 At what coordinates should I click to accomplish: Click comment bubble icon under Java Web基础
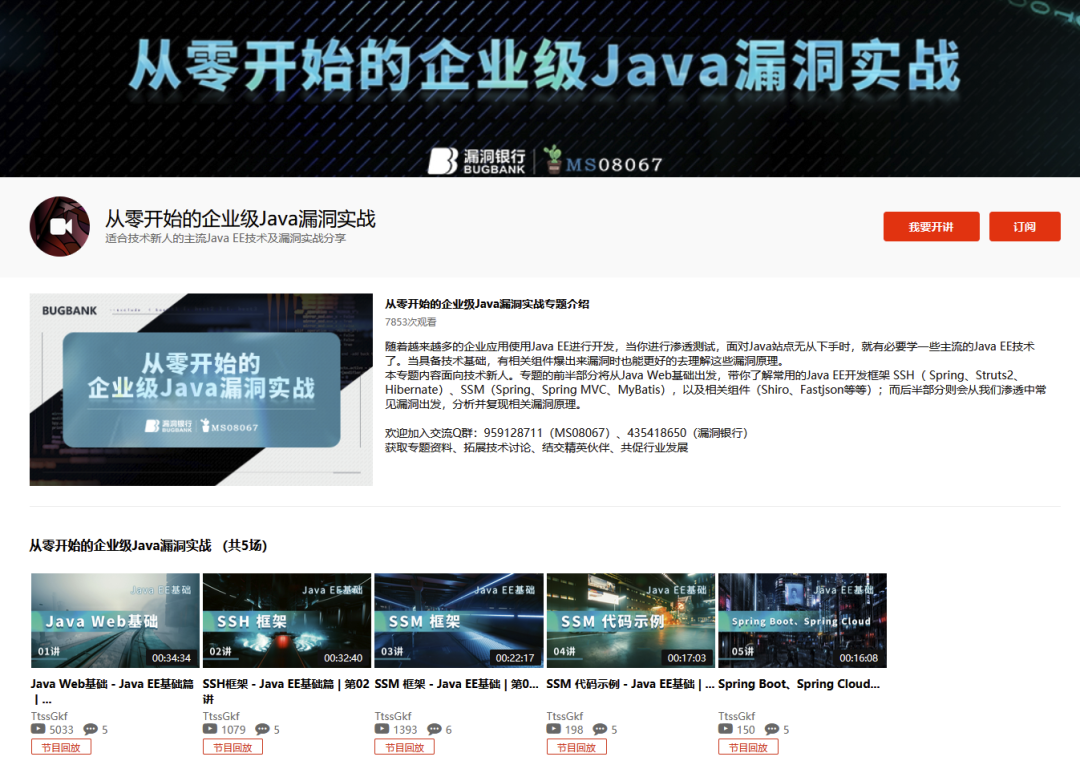point(90,729)
